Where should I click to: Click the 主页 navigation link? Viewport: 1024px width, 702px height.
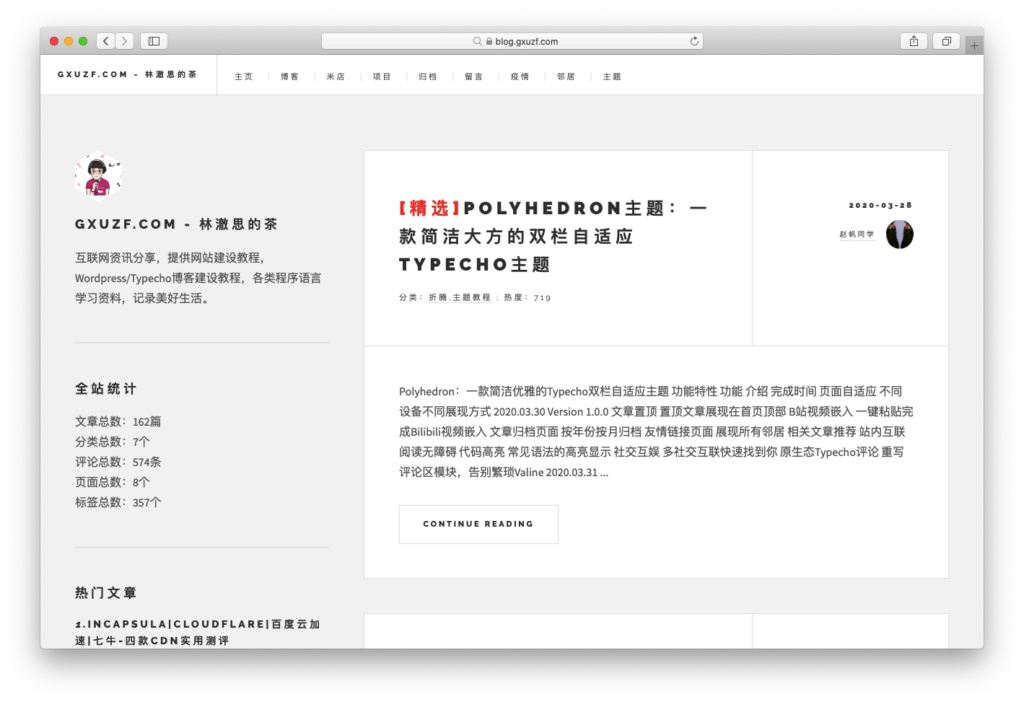click(x=243, y=75)
